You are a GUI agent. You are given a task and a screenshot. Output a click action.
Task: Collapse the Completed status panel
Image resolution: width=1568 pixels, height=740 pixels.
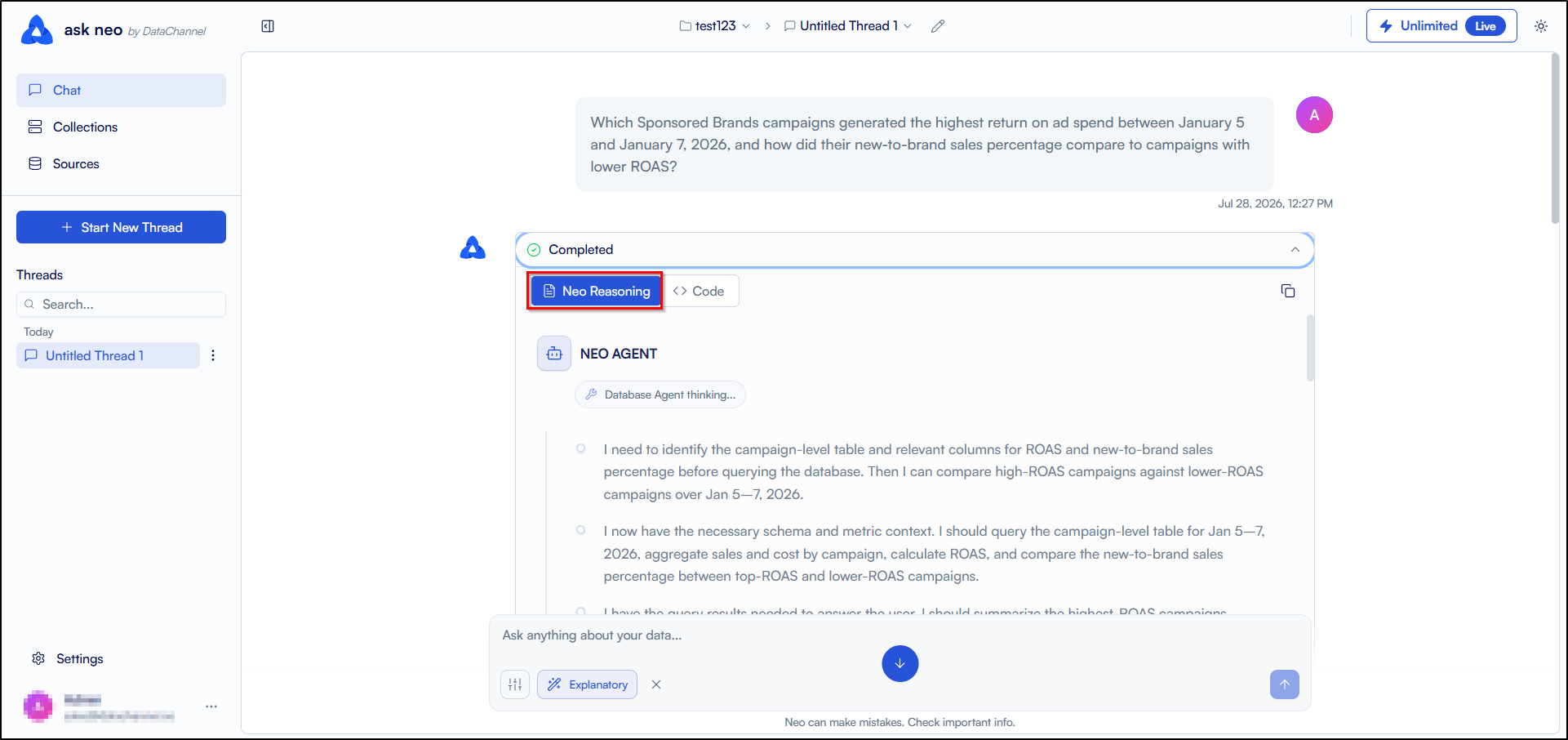tap(1295, 249)
